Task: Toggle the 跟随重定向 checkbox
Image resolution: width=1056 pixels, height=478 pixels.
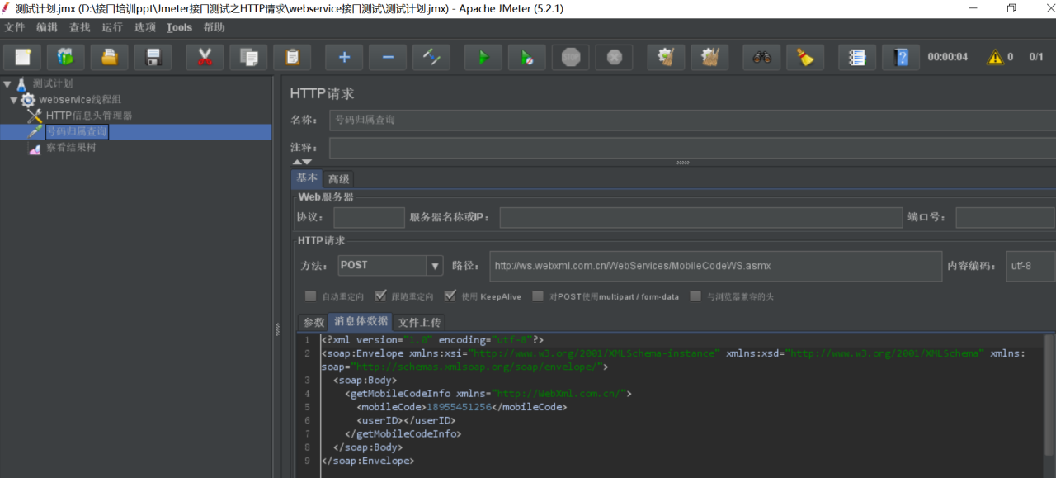Action: point(380,296)
